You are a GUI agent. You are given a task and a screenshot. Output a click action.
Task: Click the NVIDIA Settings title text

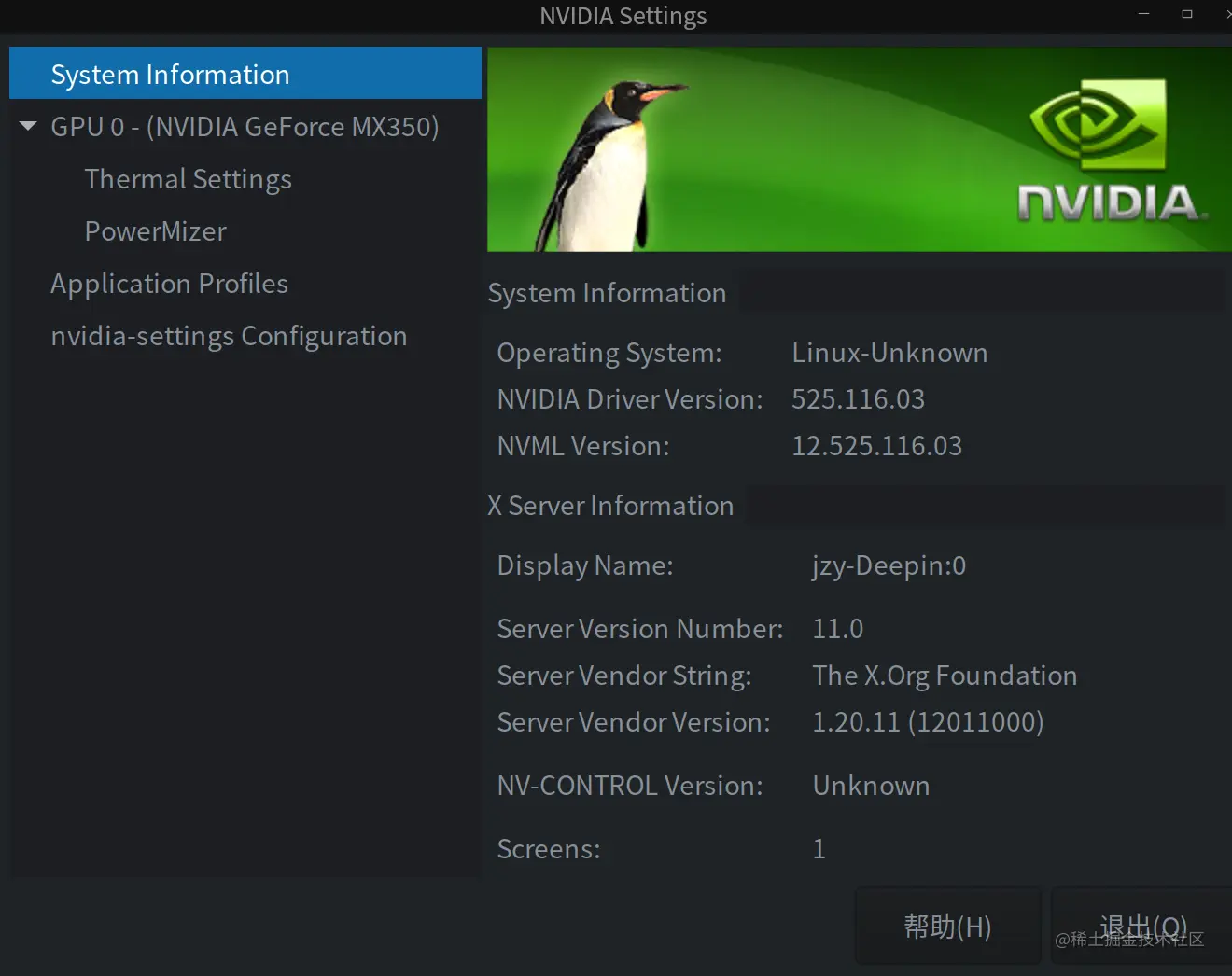click(623, 16)
